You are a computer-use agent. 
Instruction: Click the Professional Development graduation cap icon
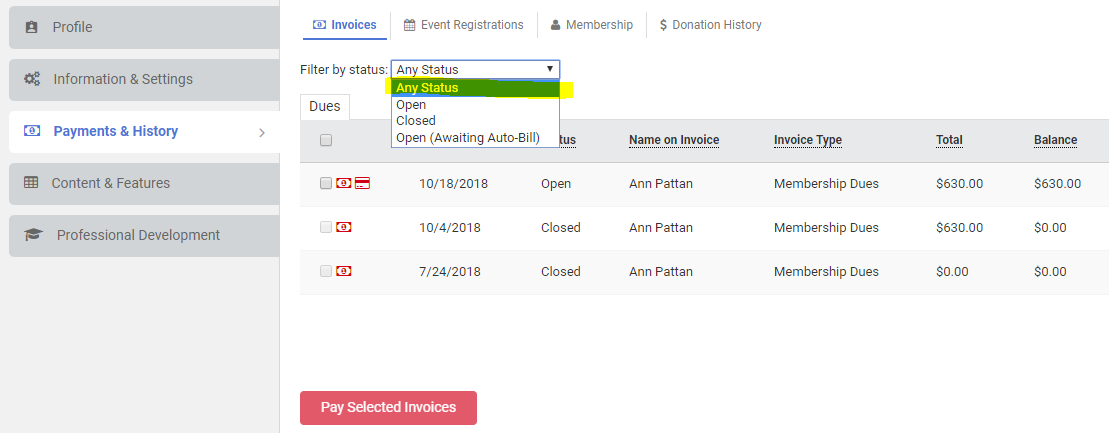[33, 235]
